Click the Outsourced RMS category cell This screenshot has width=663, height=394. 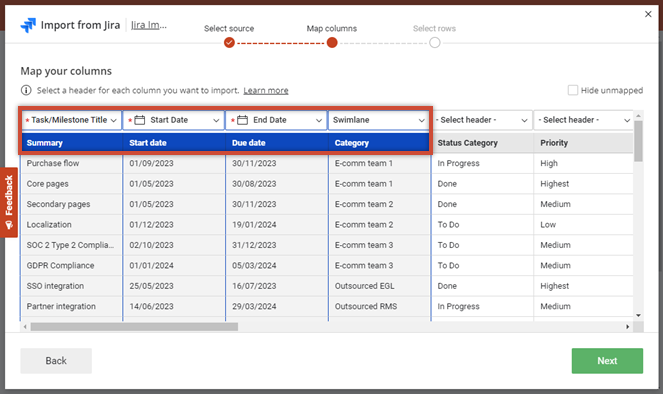click(379, 306)
